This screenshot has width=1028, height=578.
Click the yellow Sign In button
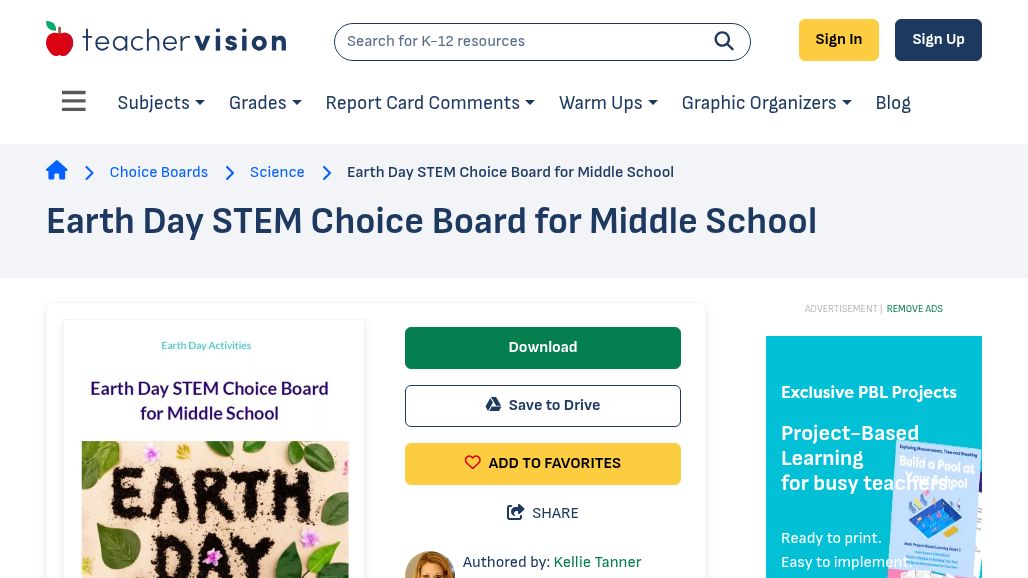coord(838,40)
